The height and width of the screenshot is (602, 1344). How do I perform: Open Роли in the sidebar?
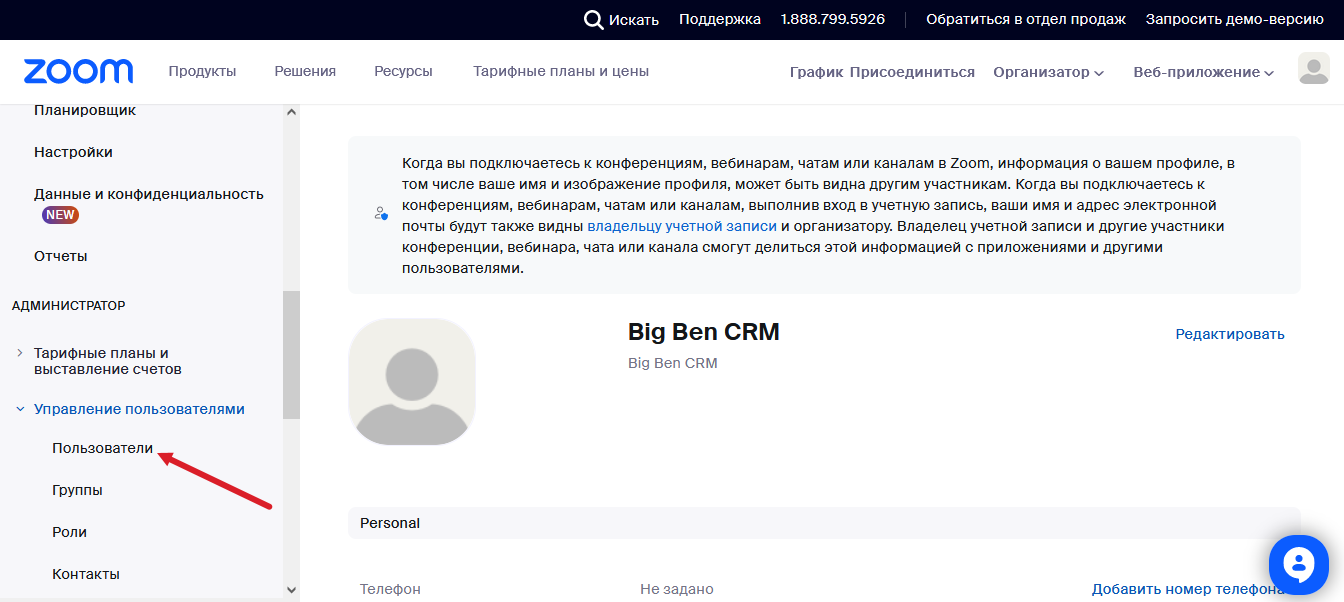pyautogui.click(x=69, y=532)
